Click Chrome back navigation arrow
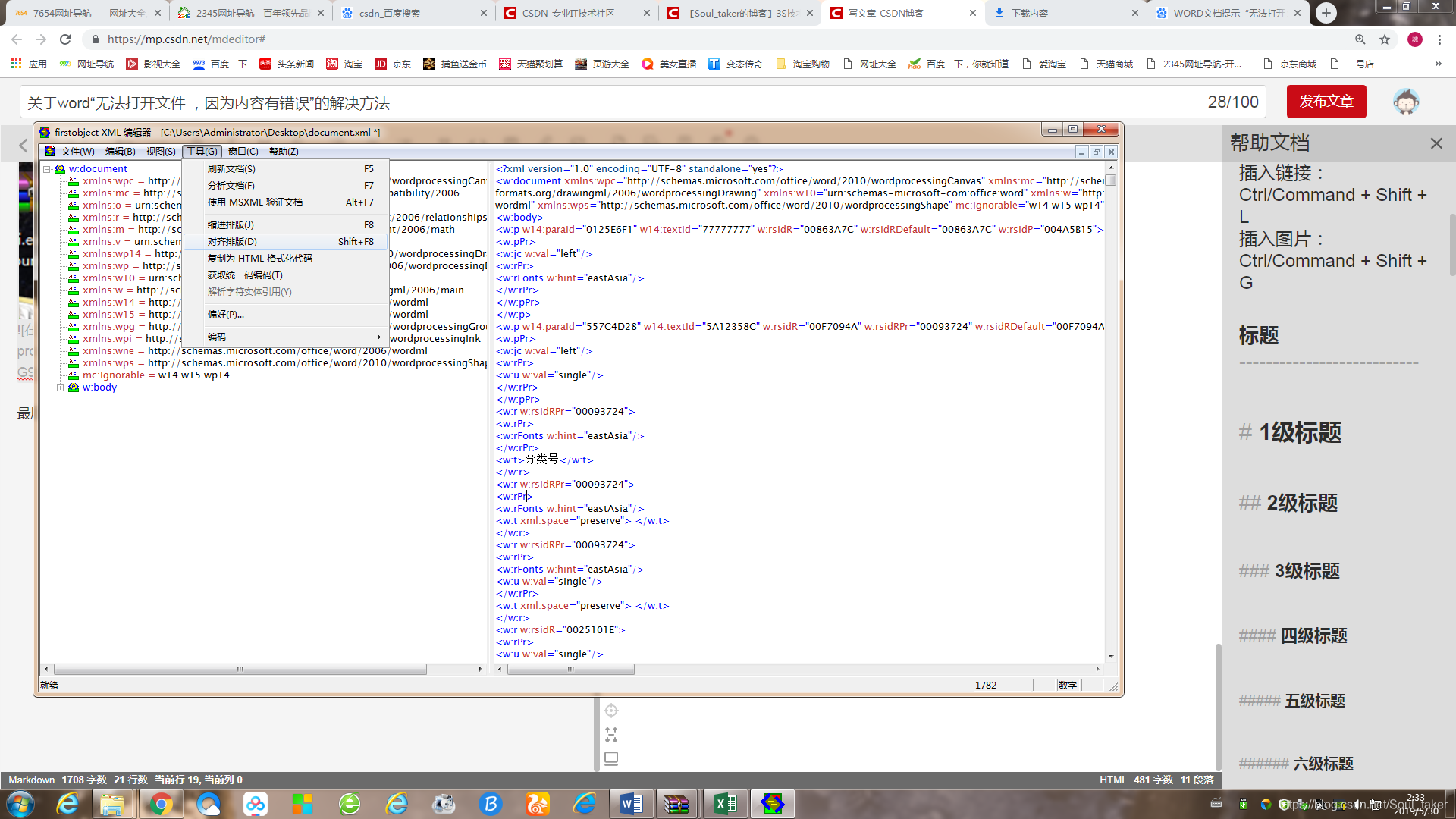Viewport: 1456px width, 819px height. coord(17,39)
